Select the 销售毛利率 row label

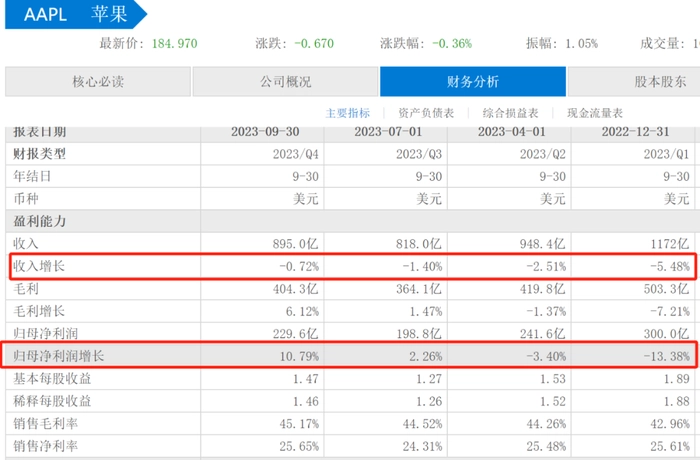pyautogui.click(x=46, y=423)
